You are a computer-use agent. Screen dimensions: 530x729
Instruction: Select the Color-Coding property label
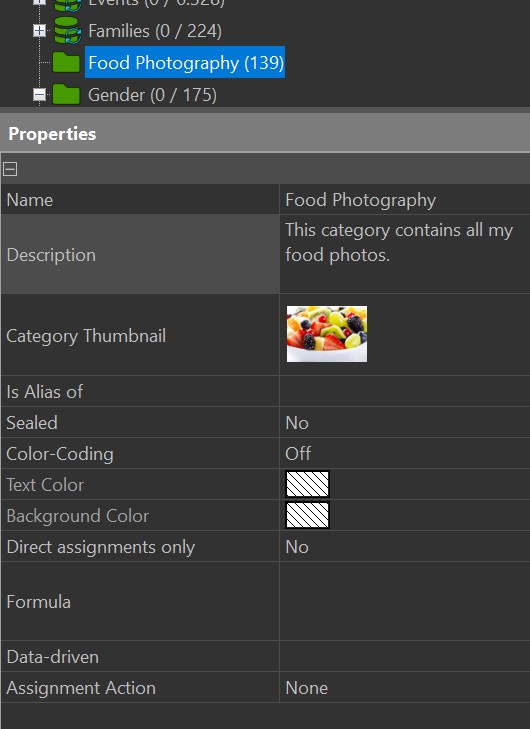[60, 454]
